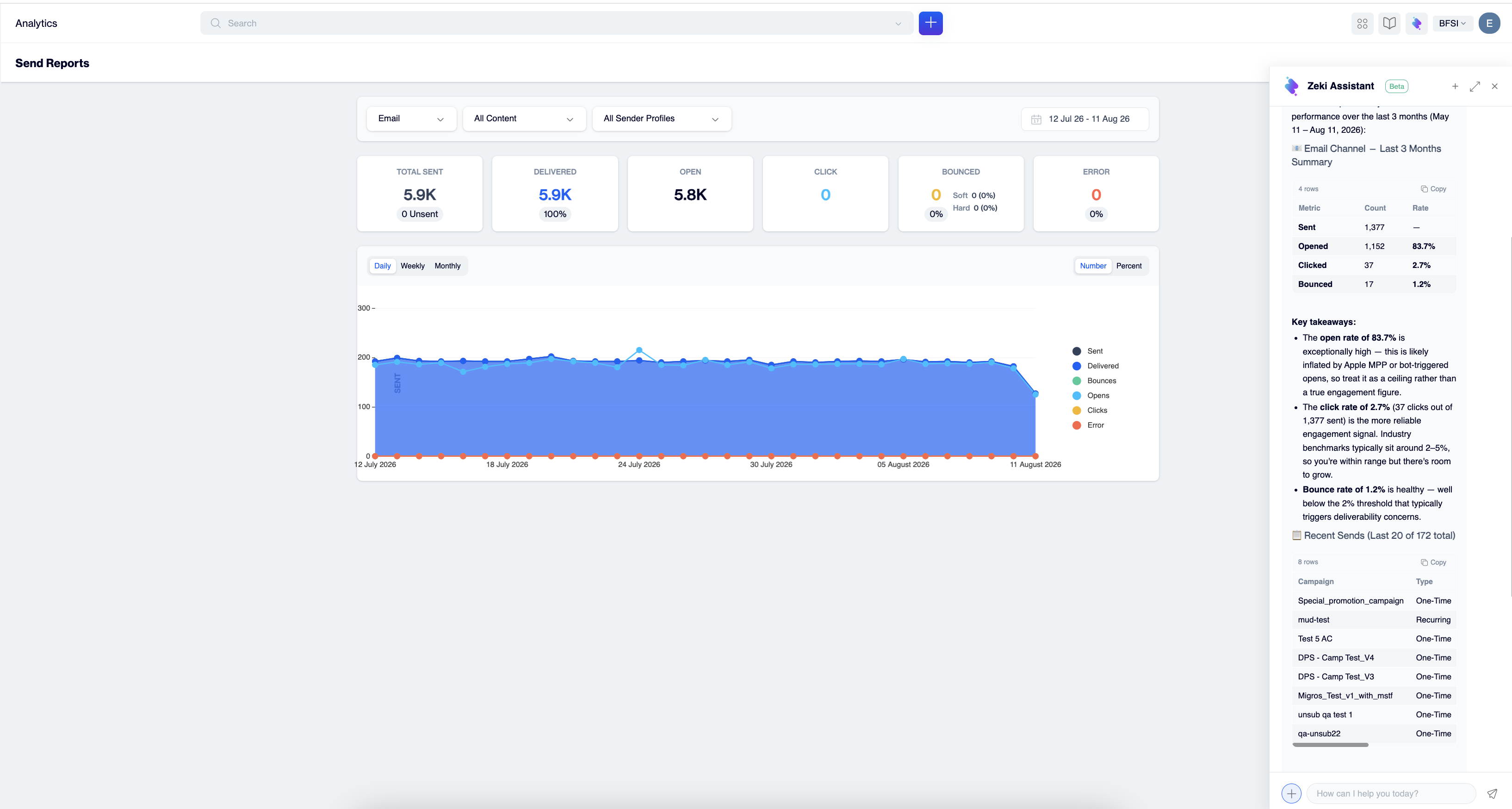Open the apps grid icon
Viewport: 1512px width, 809px height.
click(x=1362, y=24)
